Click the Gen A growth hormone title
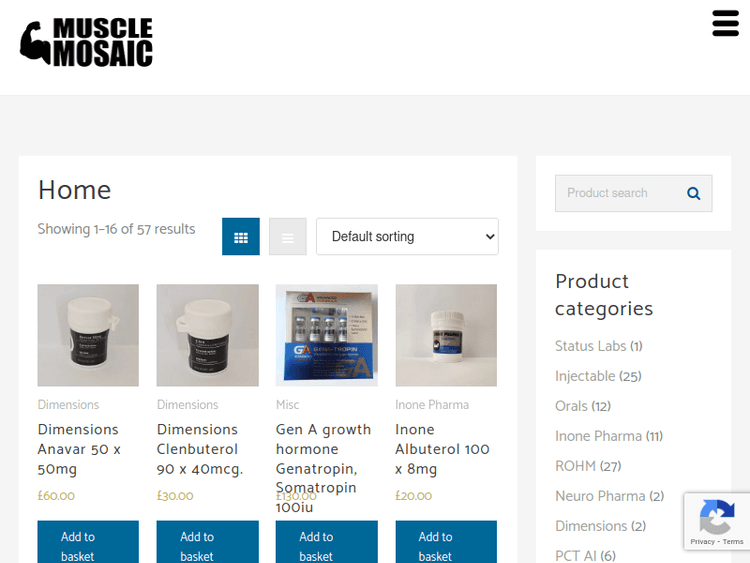This screenshot has height=563, width=750. [x=323, y=468]
